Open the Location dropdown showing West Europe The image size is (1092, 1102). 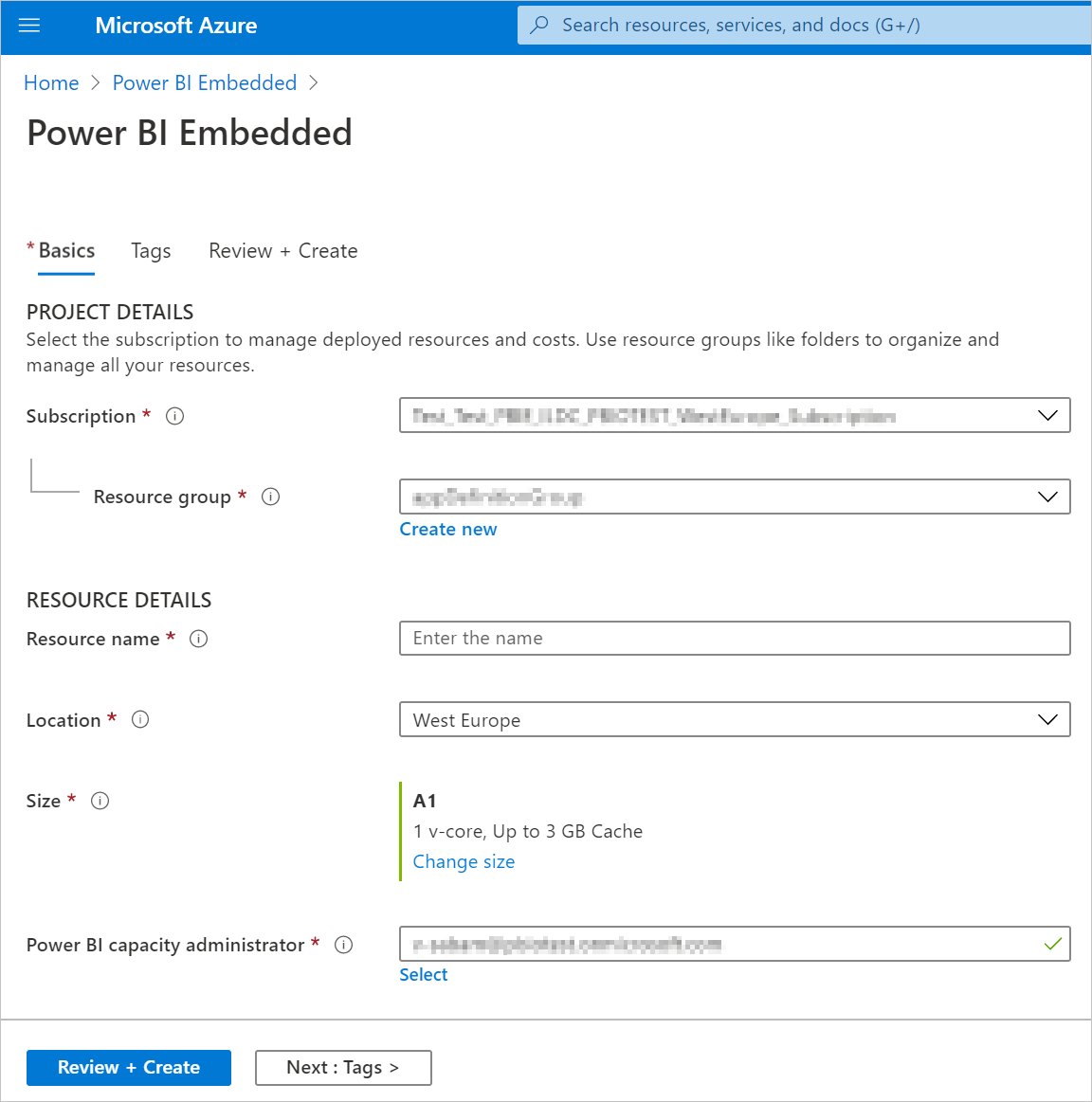click(x=735, y=719)
